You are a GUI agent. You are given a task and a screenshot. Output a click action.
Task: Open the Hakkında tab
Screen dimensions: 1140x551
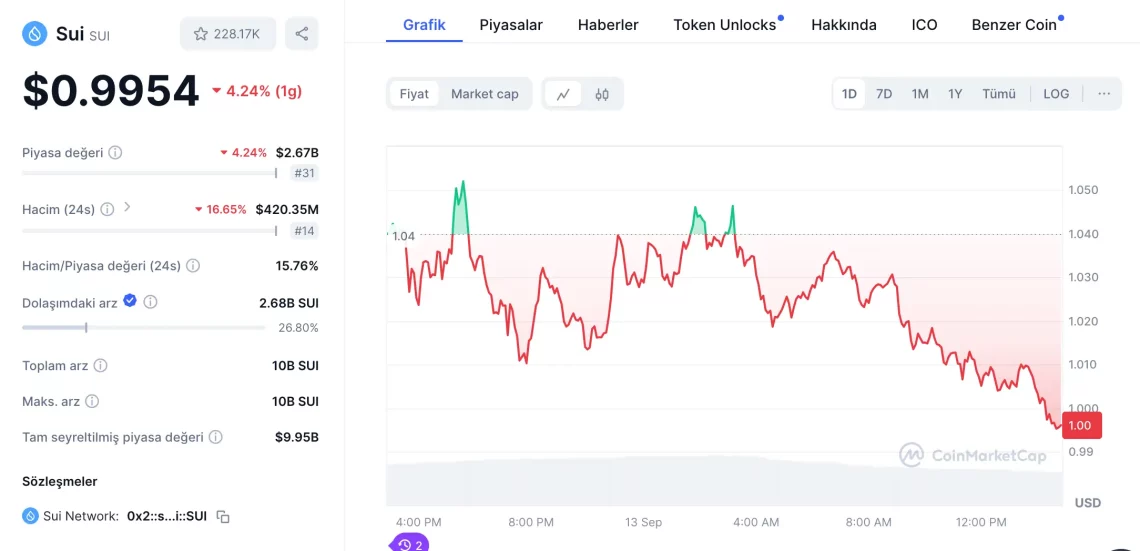click(844, 25)
